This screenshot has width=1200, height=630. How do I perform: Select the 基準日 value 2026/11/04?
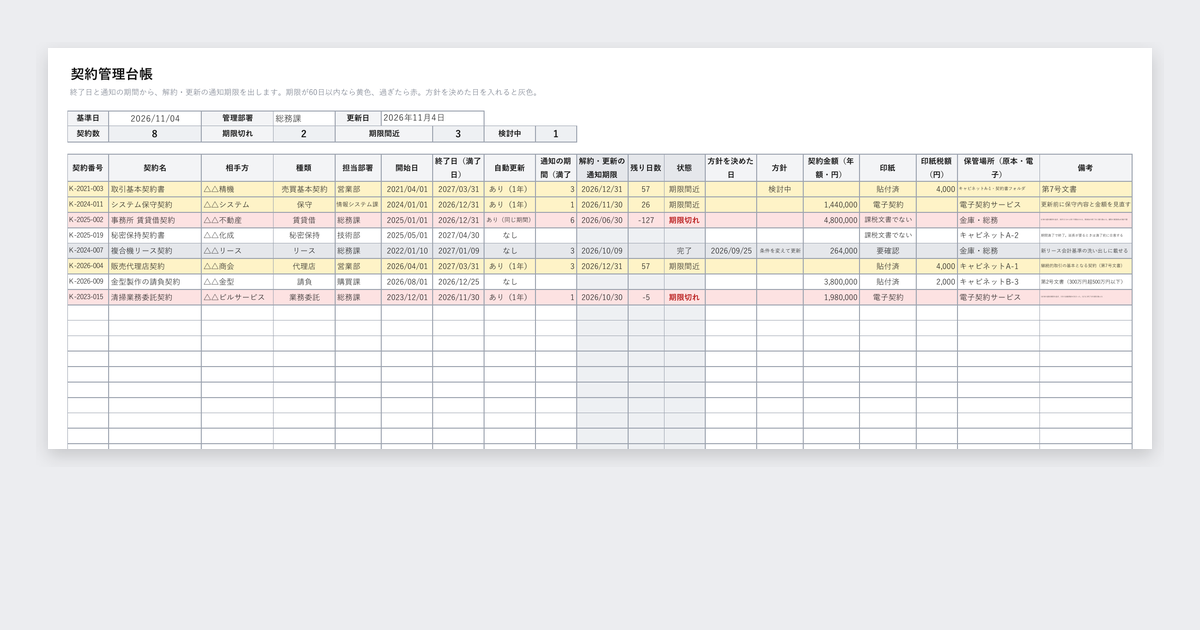click(x=155, y=118)
